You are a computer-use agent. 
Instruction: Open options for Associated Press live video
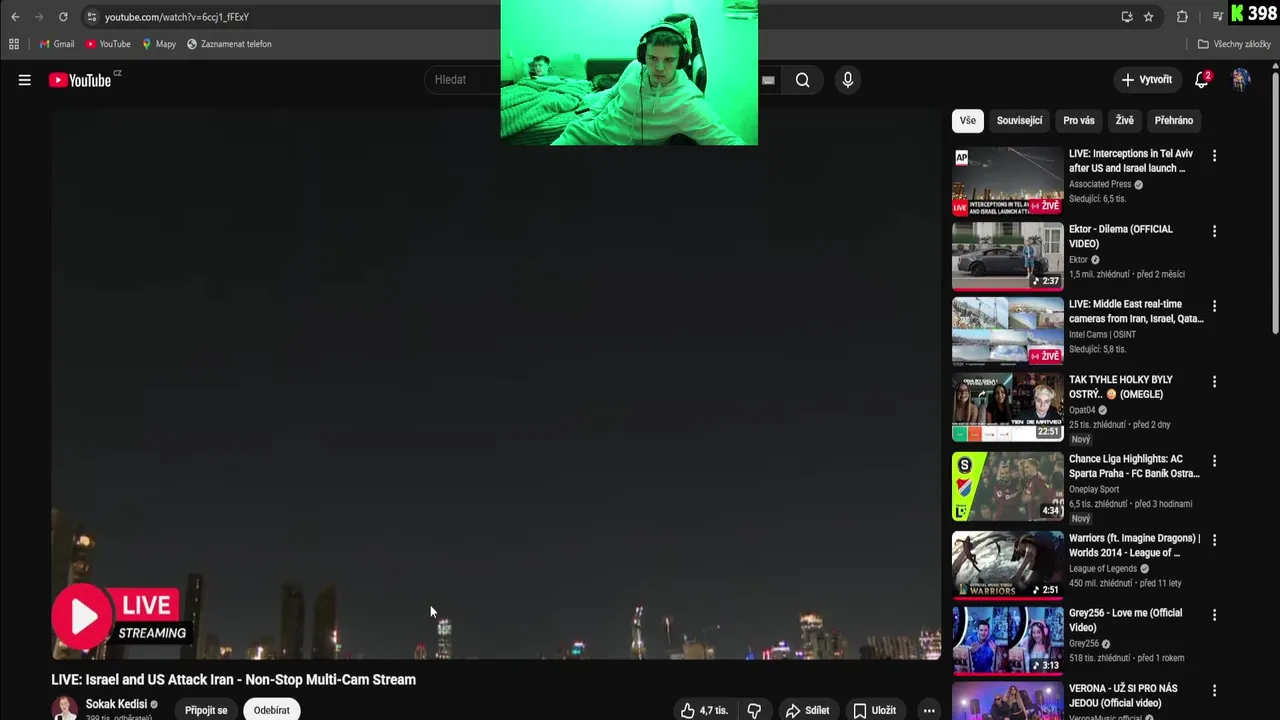coord(1214,156)
